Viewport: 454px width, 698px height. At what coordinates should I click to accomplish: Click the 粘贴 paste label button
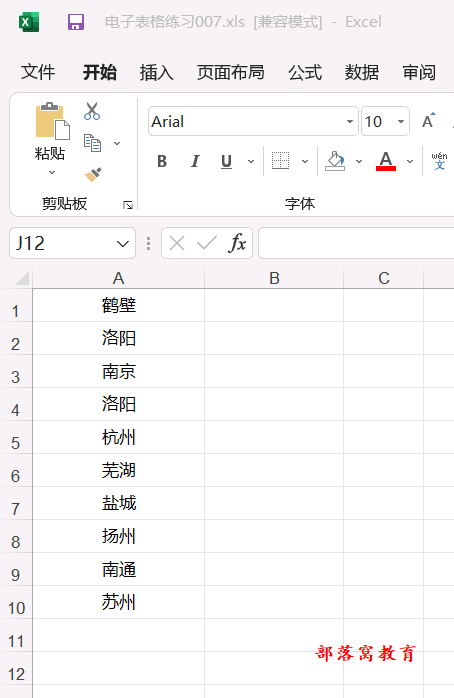50,154
